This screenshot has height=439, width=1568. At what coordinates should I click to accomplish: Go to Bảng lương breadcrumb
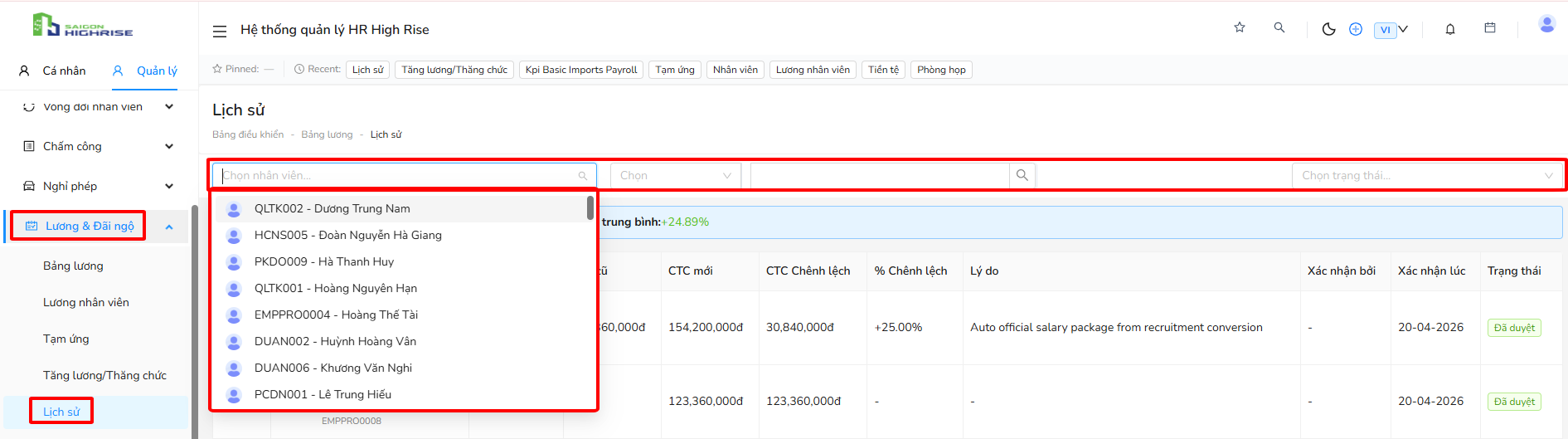pyautogui.click(x=327, y=134)
